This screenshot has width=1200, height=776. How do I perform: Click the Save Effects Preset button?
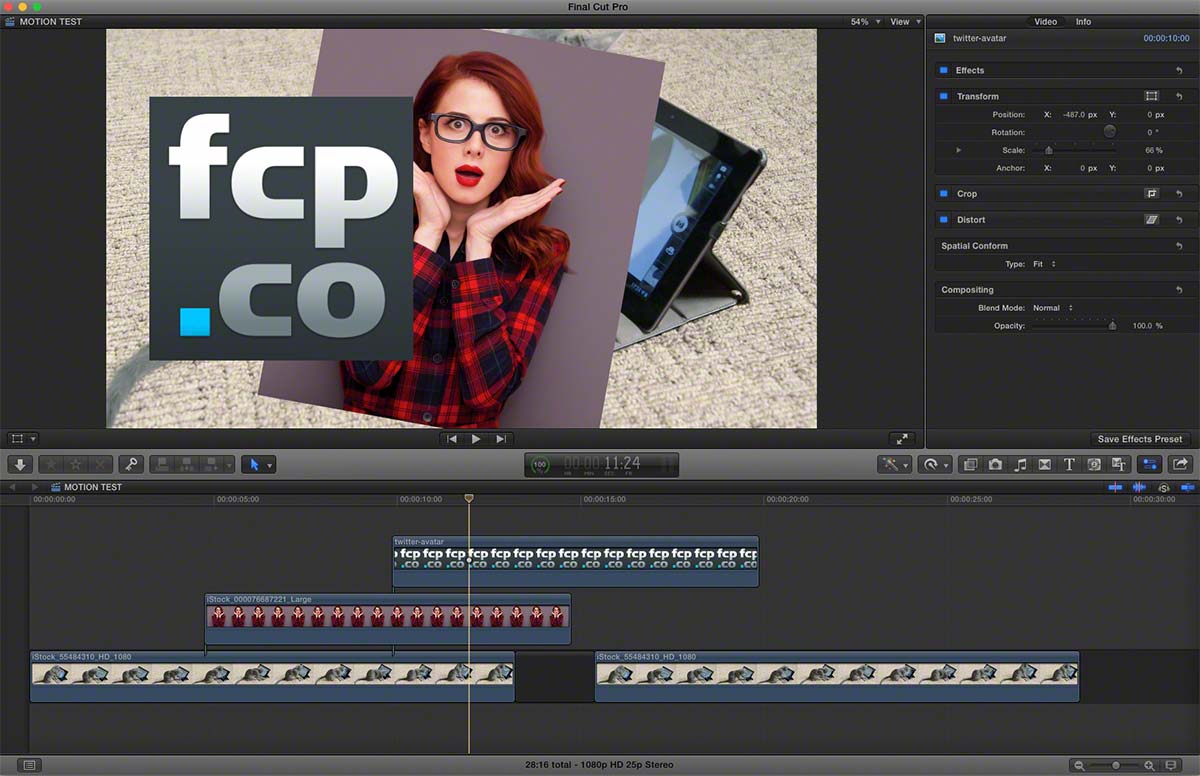coord(1139,439)
